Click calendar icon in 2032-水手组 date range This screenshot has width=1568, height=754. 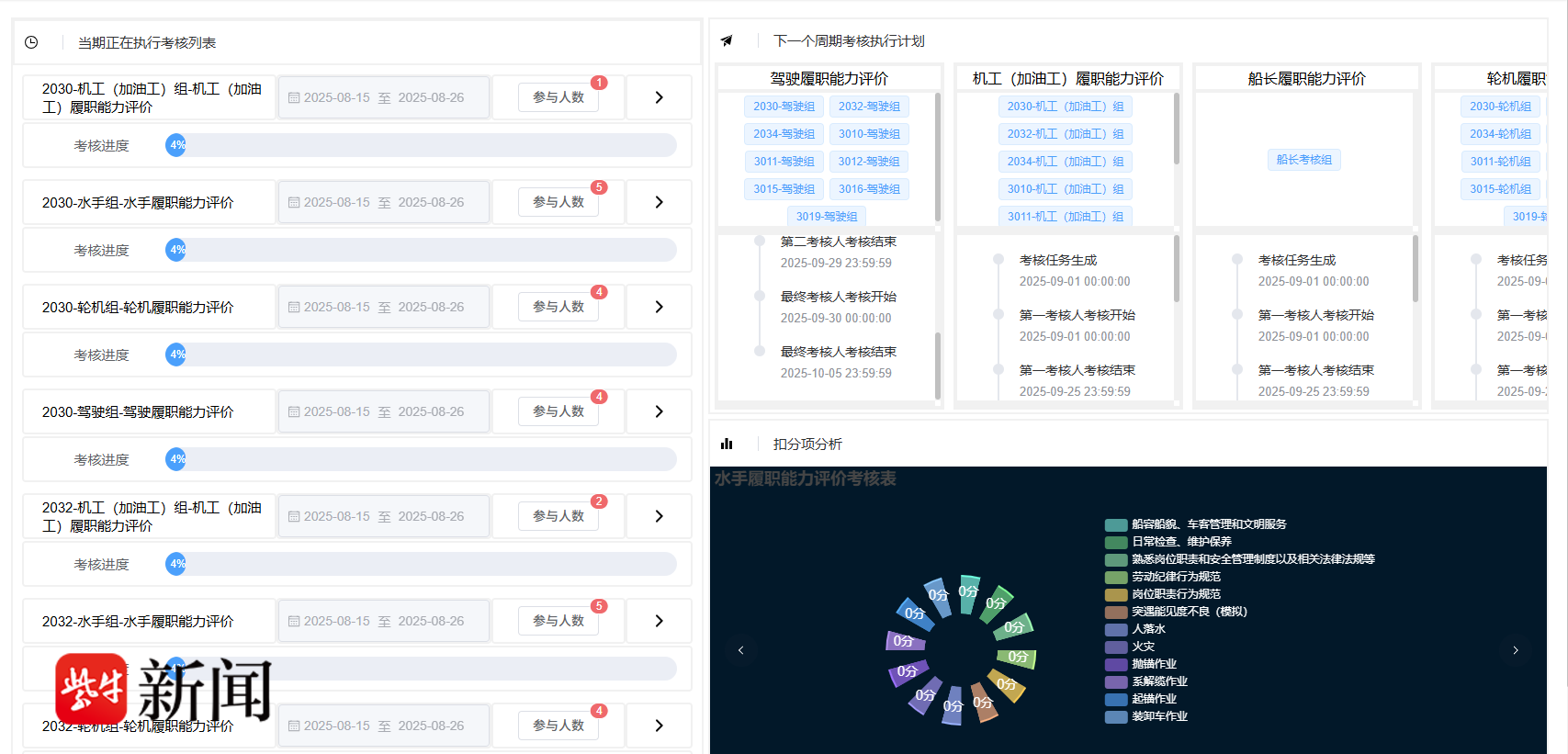click(x=294, y=621)
